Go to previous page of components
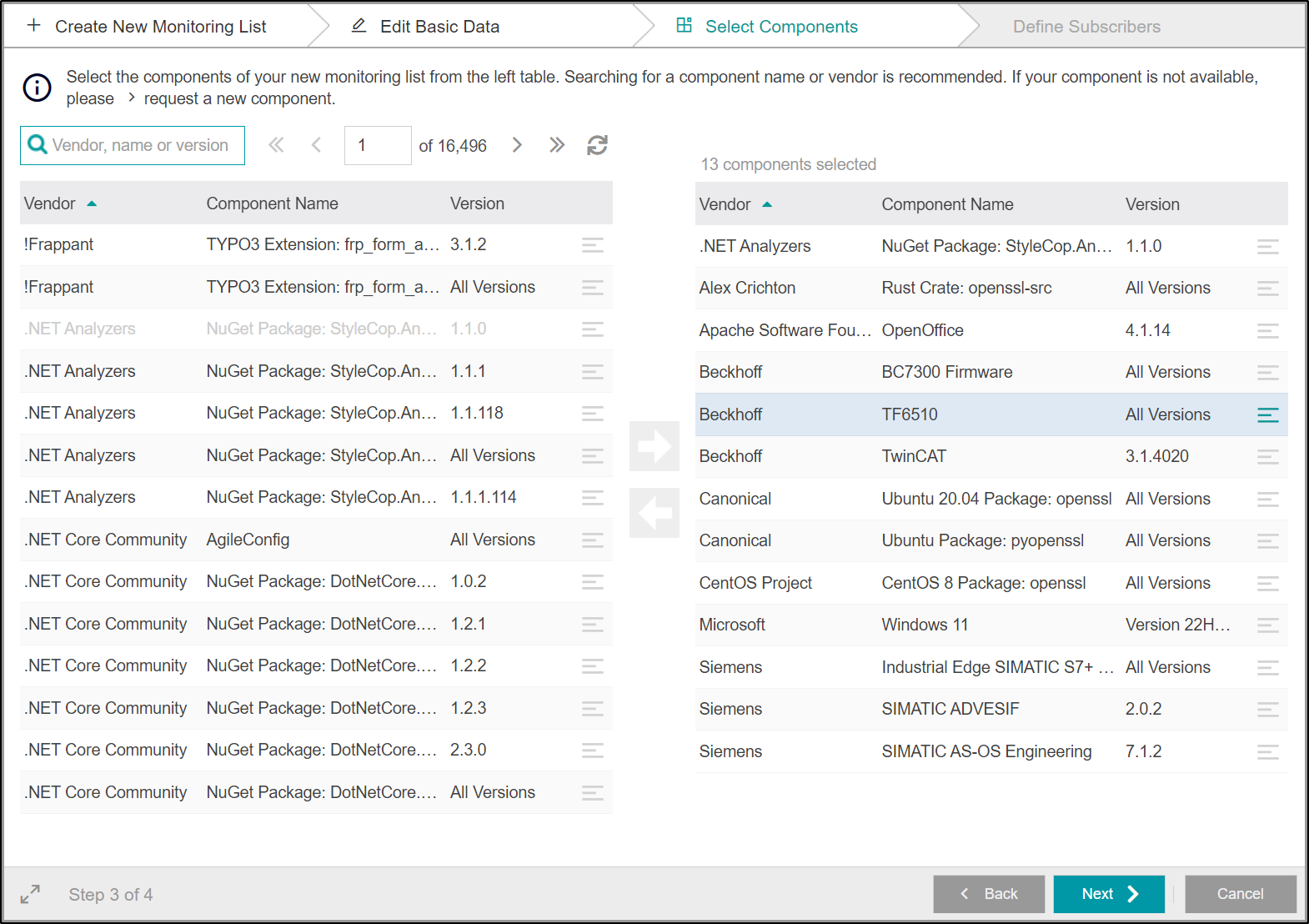This screenshot has width=1309, height=924. pos(316,145)
